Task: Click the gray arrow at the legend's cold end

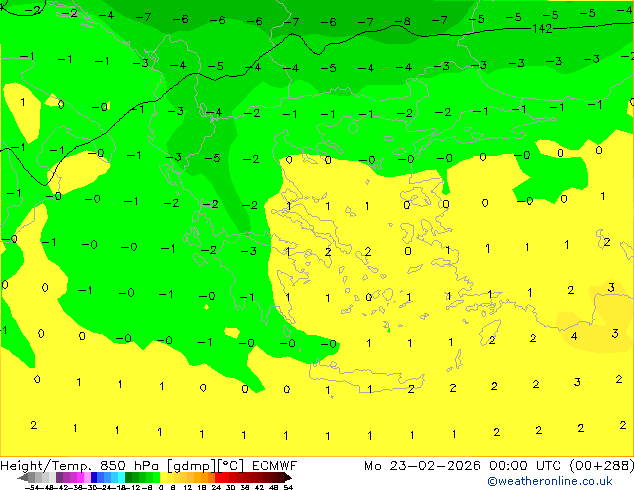Action: (23, 477)
